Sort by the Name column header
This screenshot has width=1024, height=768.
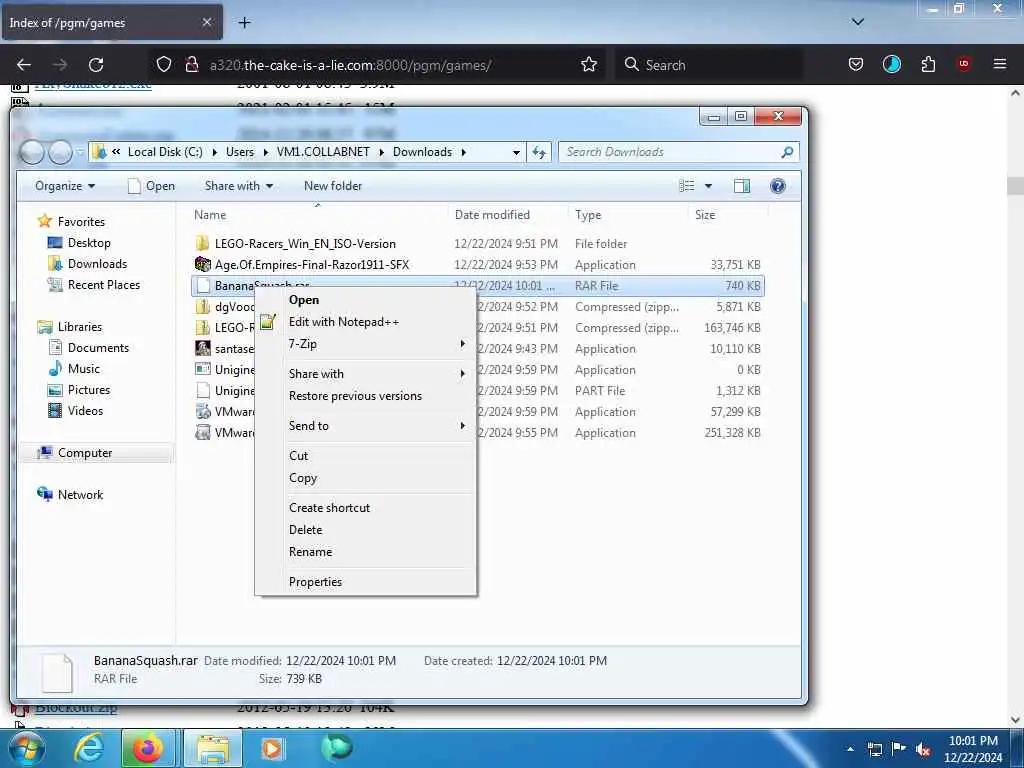(x=319, y=215)
